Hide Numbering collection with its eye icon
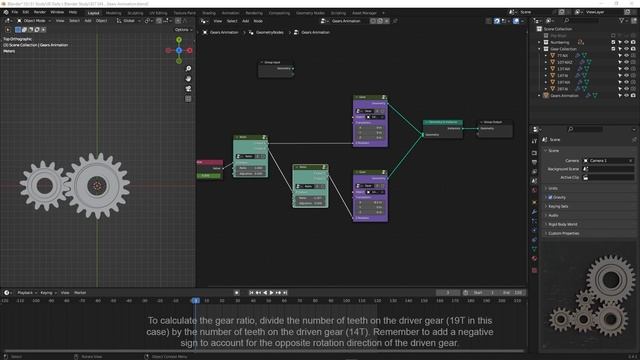This screenshot has height=360, width=640. tap(627, 42)
